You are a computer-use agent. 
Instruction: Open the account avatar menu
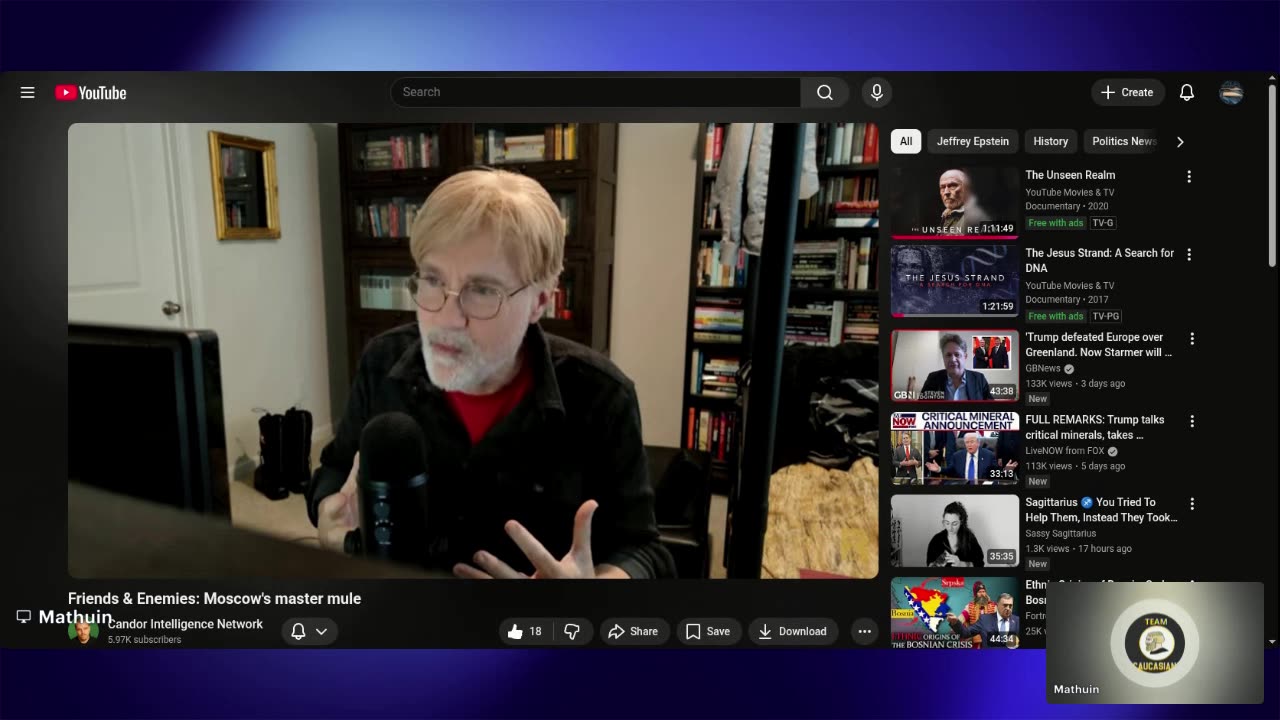click(x=1231, y=92)
